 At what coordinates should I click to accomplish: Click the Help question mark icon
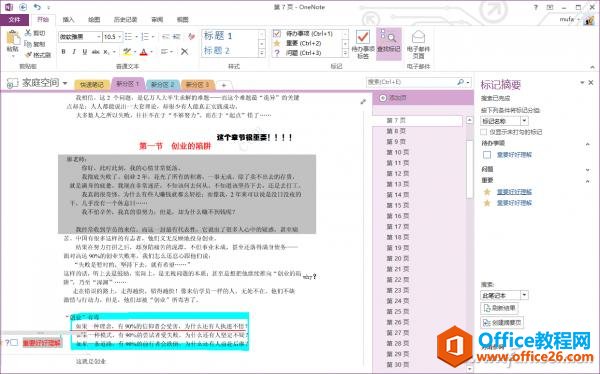536,7
